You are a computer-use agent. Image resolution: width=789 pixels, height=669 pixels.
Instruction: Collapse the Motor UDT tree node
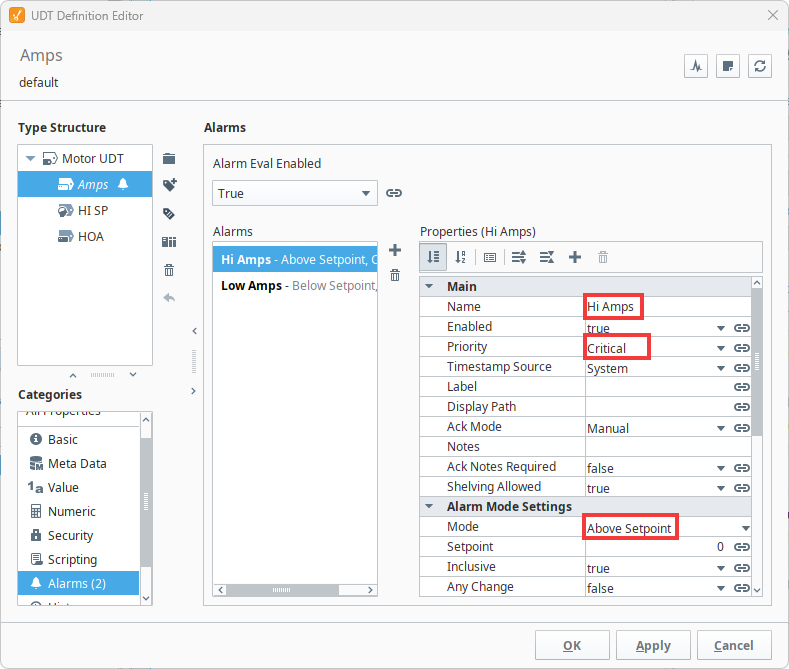[30, 159]
